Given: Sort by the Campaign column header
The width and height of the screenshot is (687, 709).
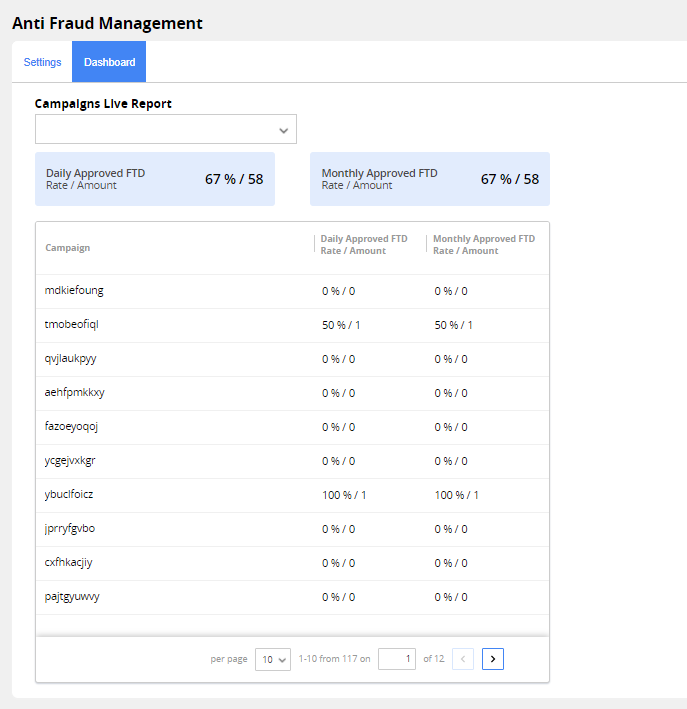Looking at the screenshot, I should pyautogui.click(x=67, y=248).
